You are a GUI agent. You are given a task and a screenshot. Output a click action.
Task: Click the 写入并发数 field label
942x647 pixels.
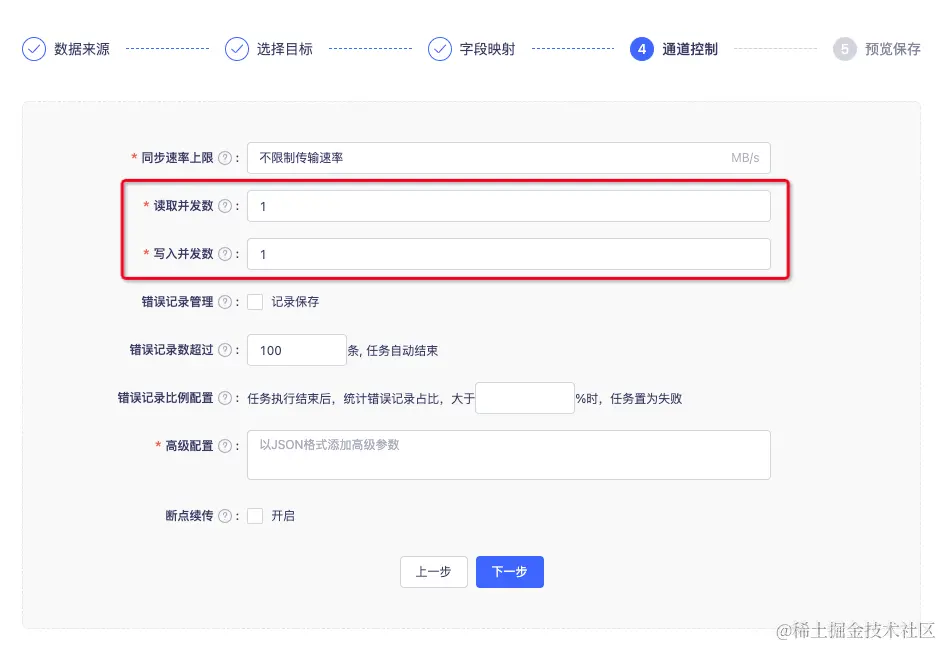[183, 254]
